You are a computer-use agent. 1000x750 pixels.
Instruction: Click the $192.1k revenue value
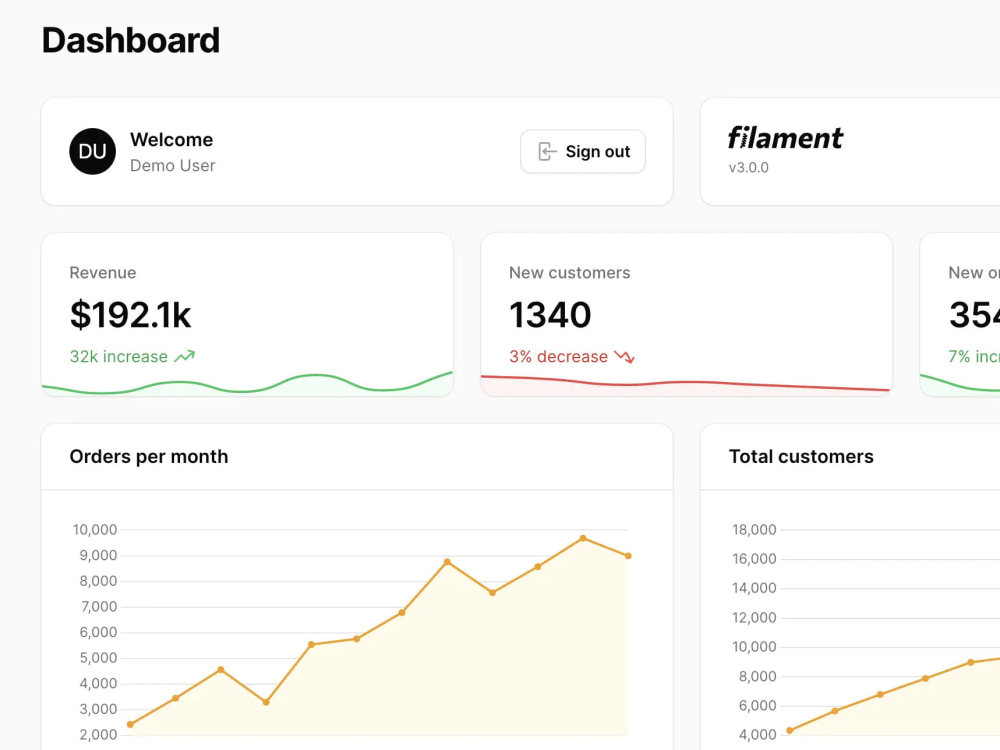click(130, 315)
